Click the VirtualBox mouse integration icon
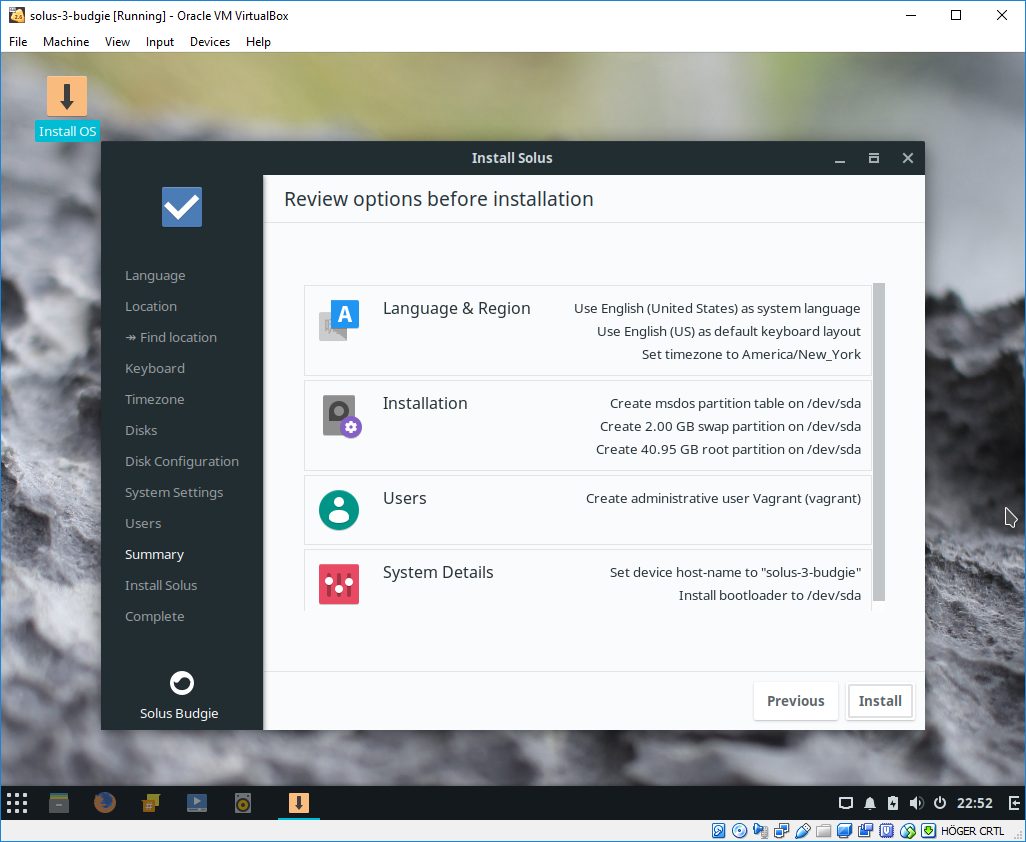This screenshot has width=1026, height=842. coord(907,831)
